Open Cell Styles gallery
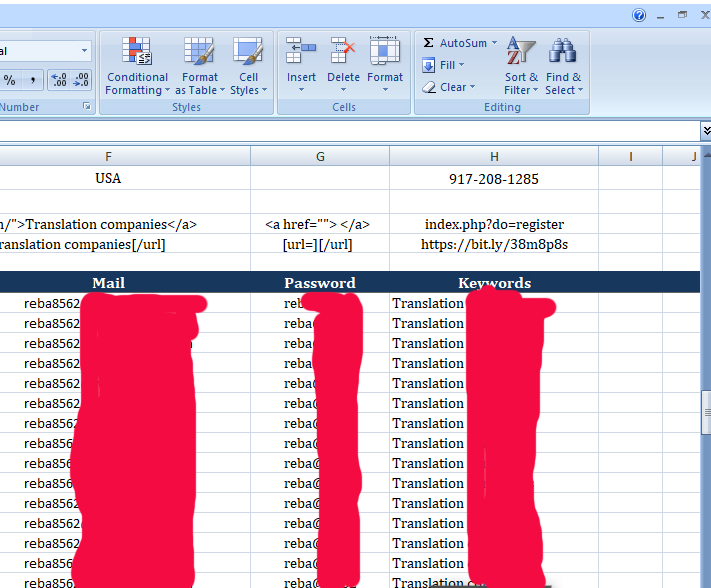Viewport: 711px width, 588px height. click(248, 66)
